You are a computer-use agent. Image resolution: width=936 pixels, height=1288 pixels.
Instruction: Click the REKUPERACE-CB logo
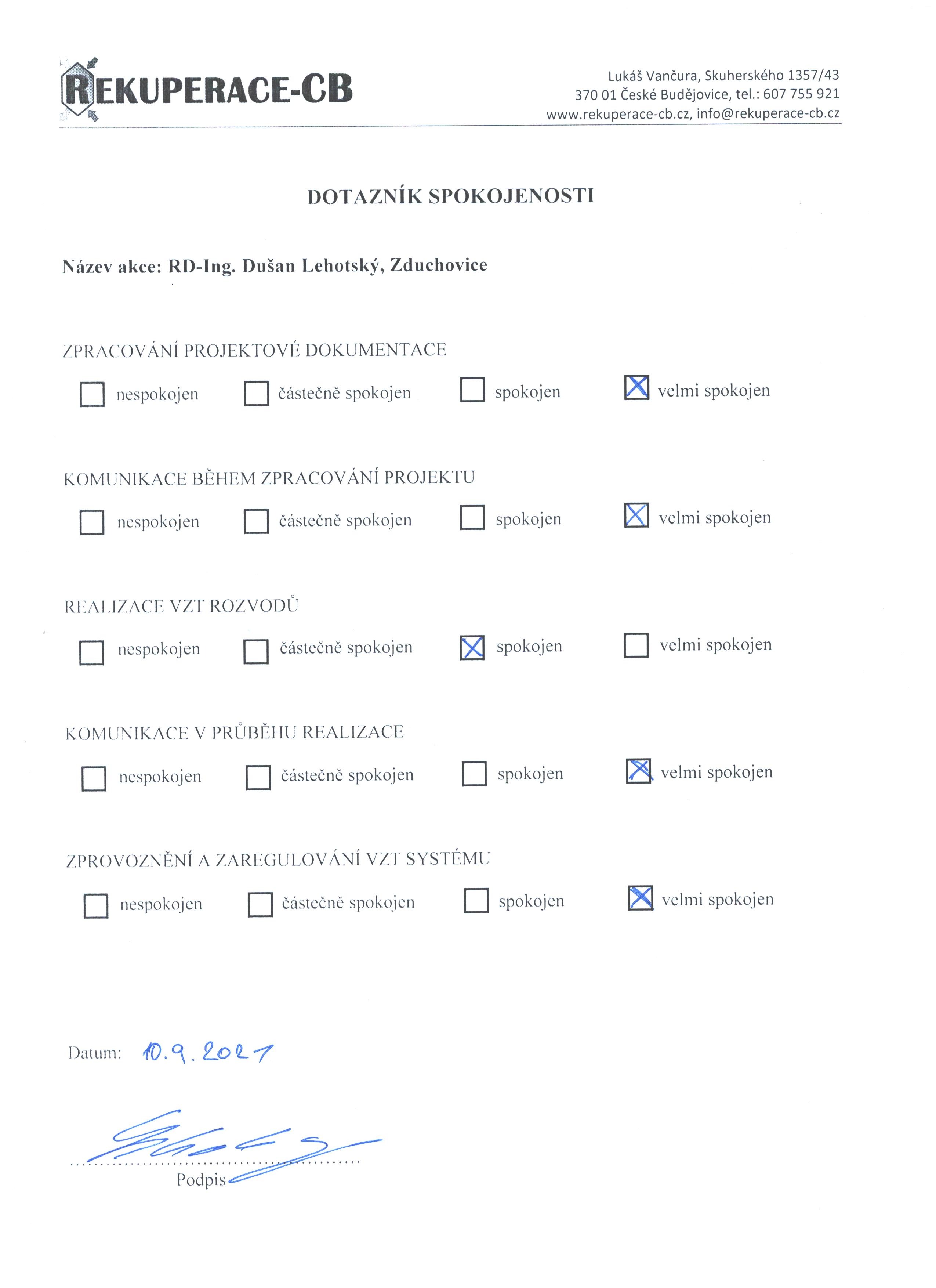coord(206,90)
